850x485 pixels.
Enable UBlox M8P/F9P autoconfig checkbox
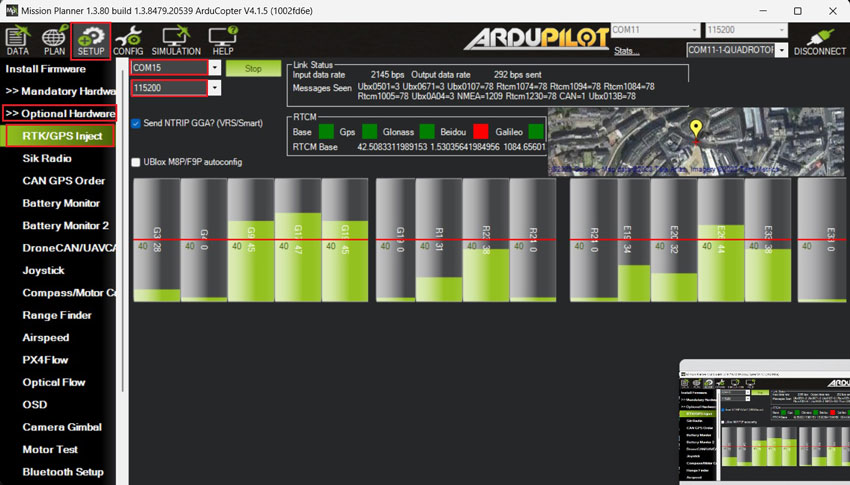pos(136,162)
